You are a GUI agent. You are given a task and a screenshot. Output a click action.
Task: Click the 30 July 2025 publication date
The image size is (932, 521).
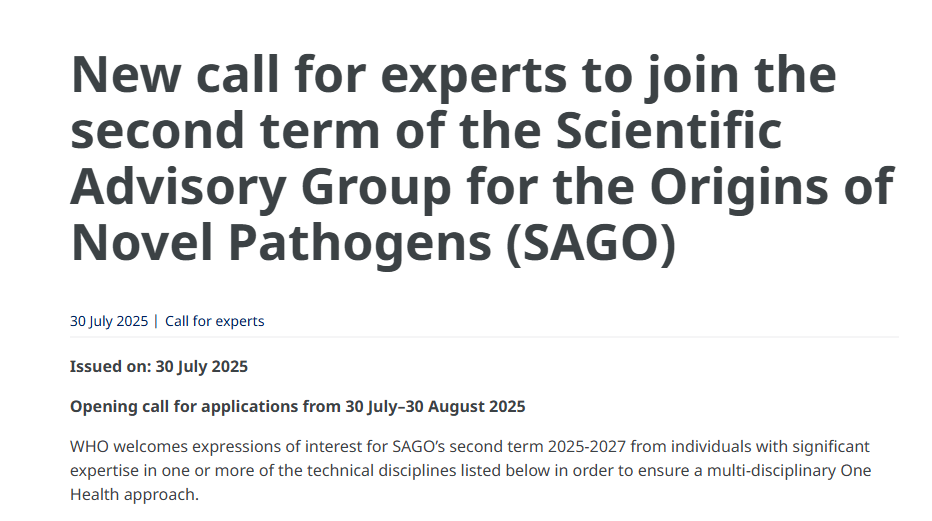(x=109, y=321)
